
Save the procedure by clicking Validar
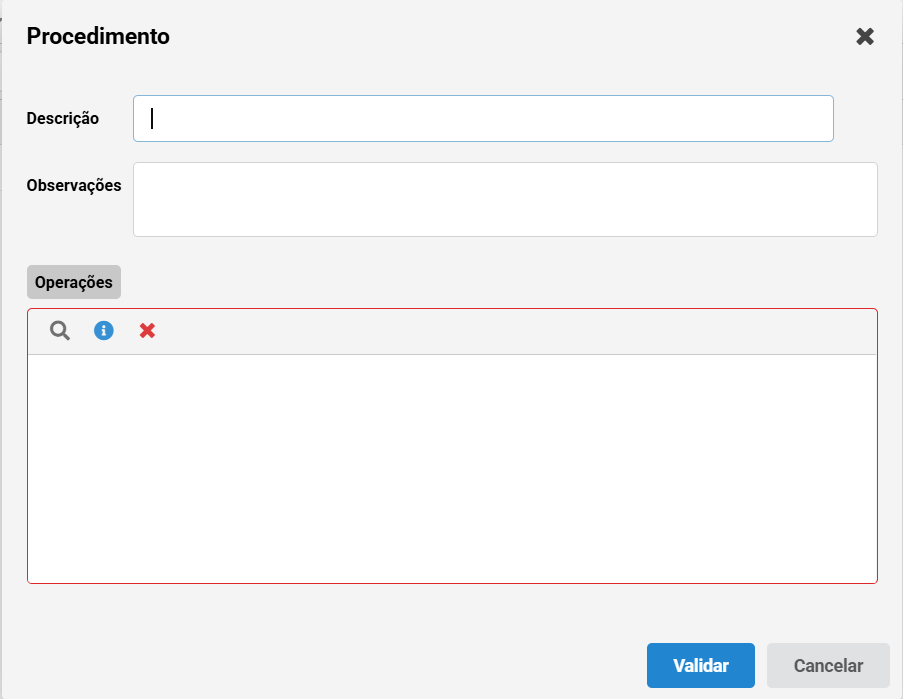point(701,666)
